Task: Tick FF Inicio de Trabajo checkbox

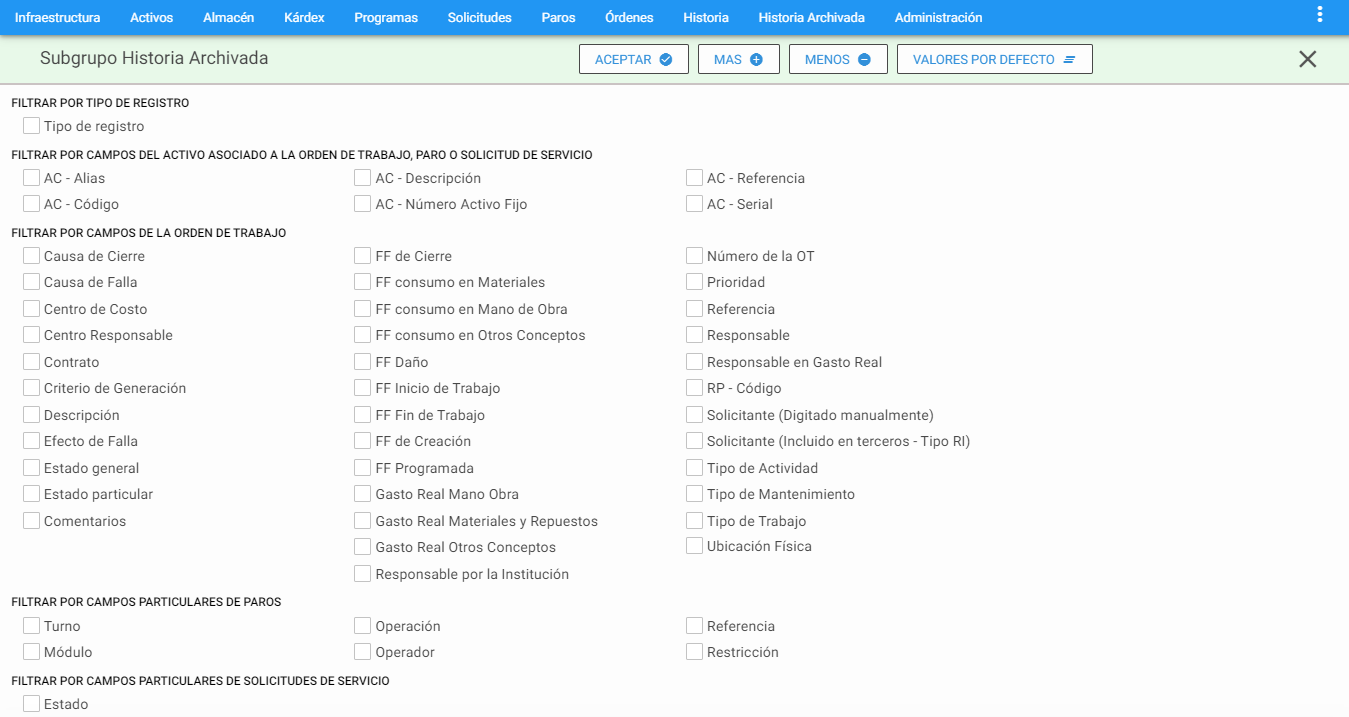Action: pos(363,388)
